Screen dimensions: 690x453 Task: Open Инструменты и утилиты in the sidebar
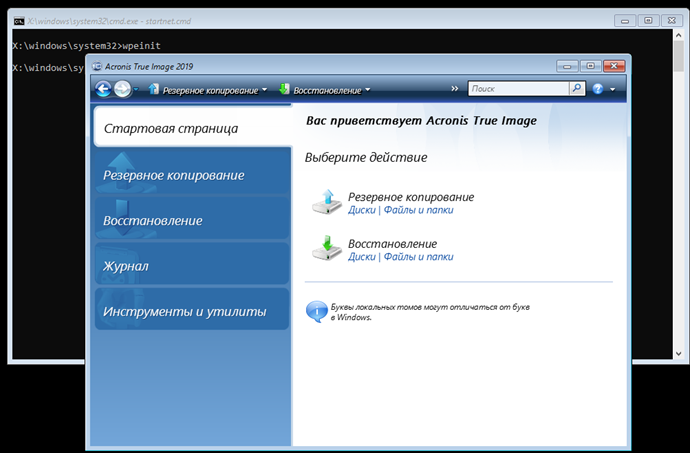tap(184, 312)
